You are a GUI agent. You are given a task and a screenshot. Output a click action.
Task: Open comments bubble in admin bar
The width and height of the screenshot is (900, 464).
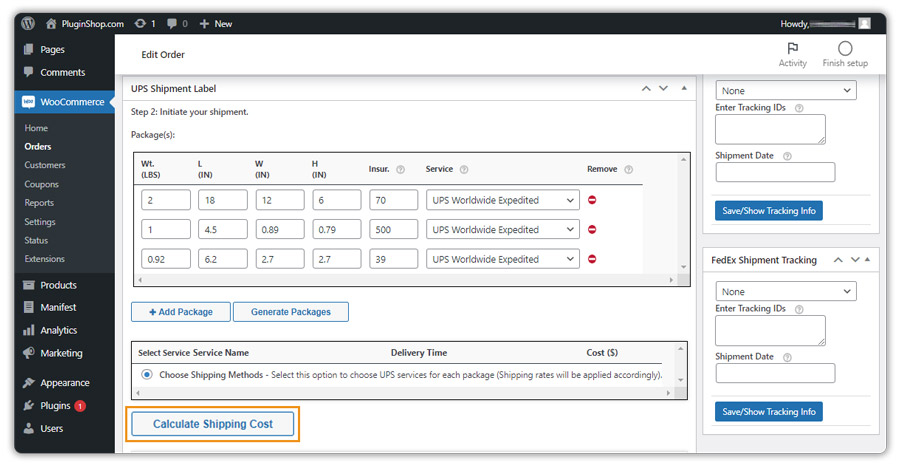coord(172,24)
